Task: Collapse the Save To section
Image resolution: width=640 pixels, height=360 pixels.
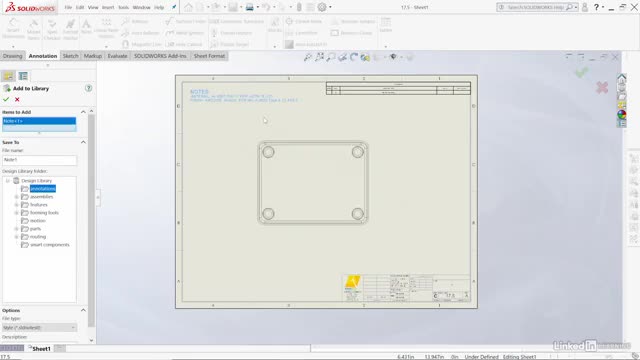Action: [x=83, y=142]
